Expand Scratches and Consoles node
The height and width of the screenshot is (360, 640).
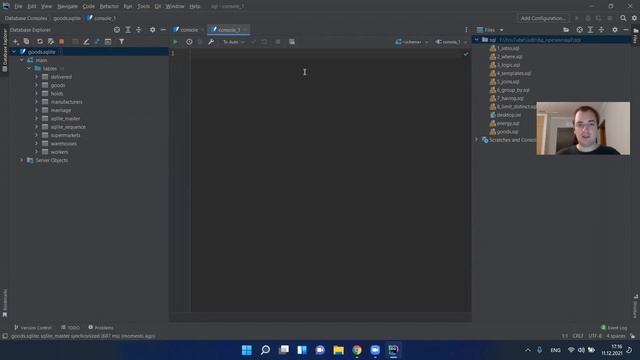476,140
